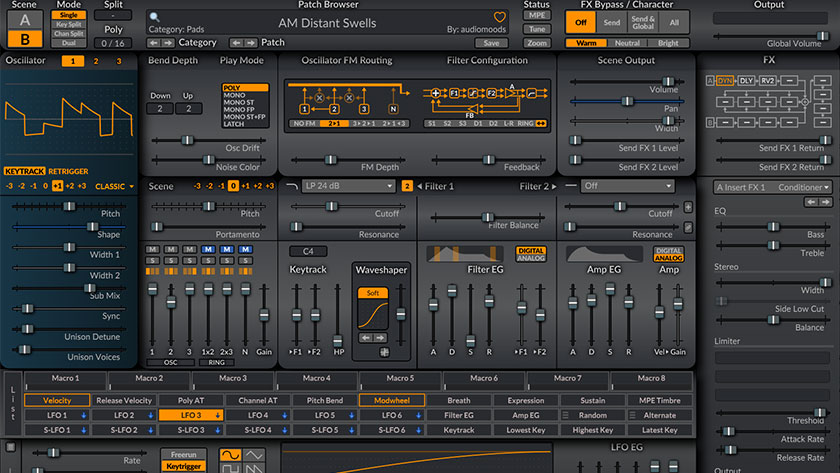Solo oscillator 2 in the mixer
Viewport: 840px width, 473px height.
171,260
